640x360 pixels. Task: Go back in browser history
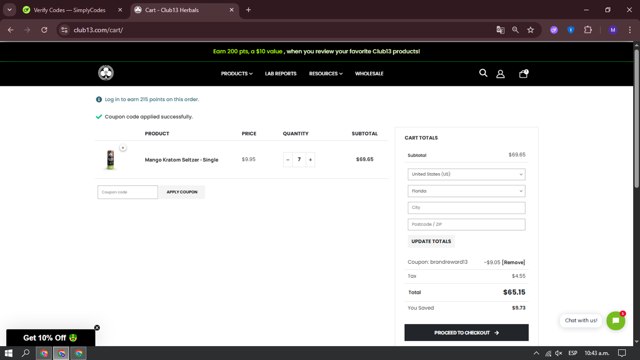click(11, 30)
